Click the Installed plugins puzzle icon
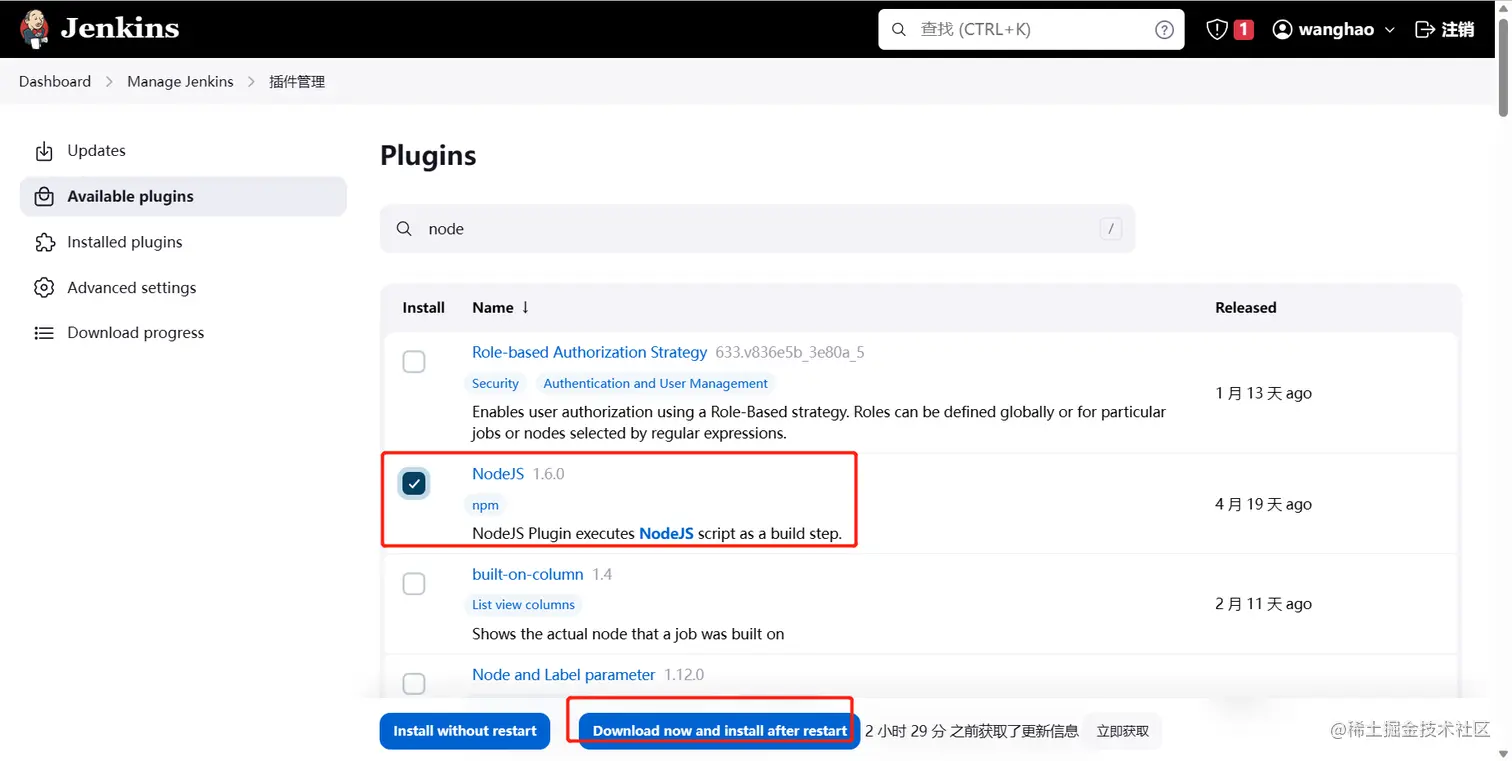 click(x=44, y=242)
